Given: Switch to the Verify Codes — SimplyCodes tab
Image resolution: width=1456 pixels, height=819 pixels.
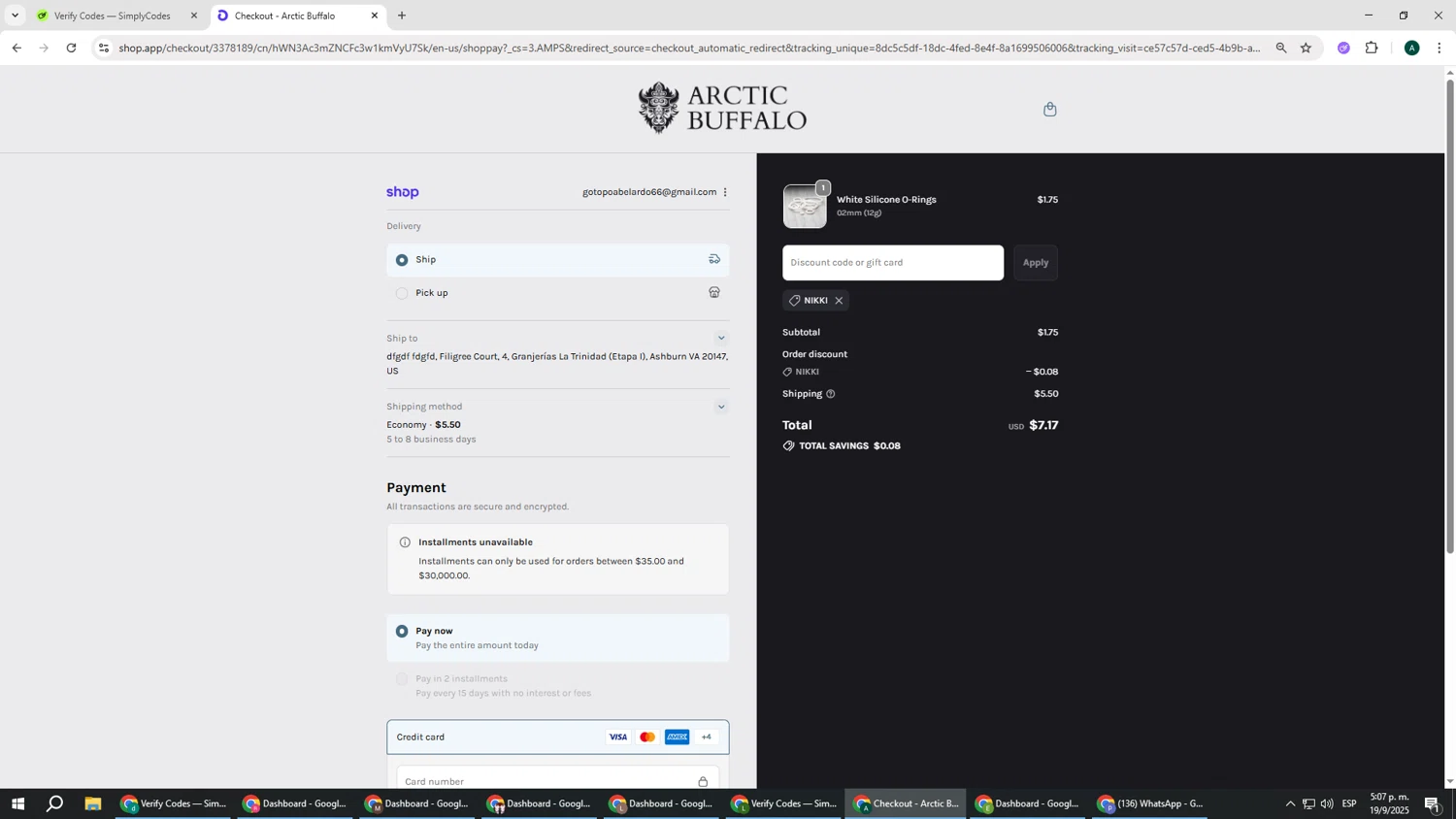Looking at the screenshot, I should coord(114,16).
